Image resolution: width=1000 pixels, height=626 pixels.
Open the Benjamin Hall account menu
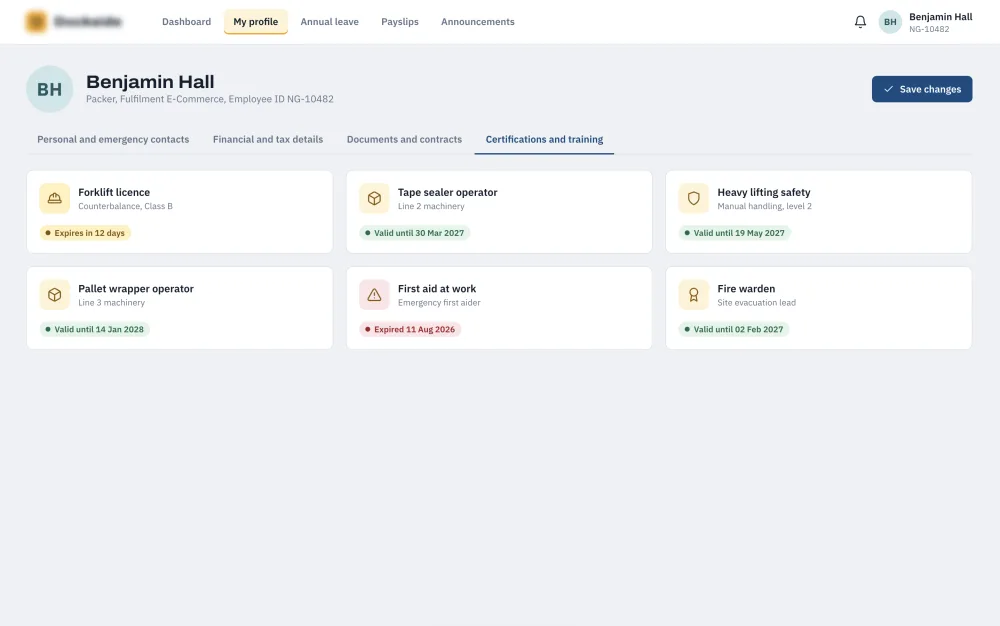coord(925,22)
